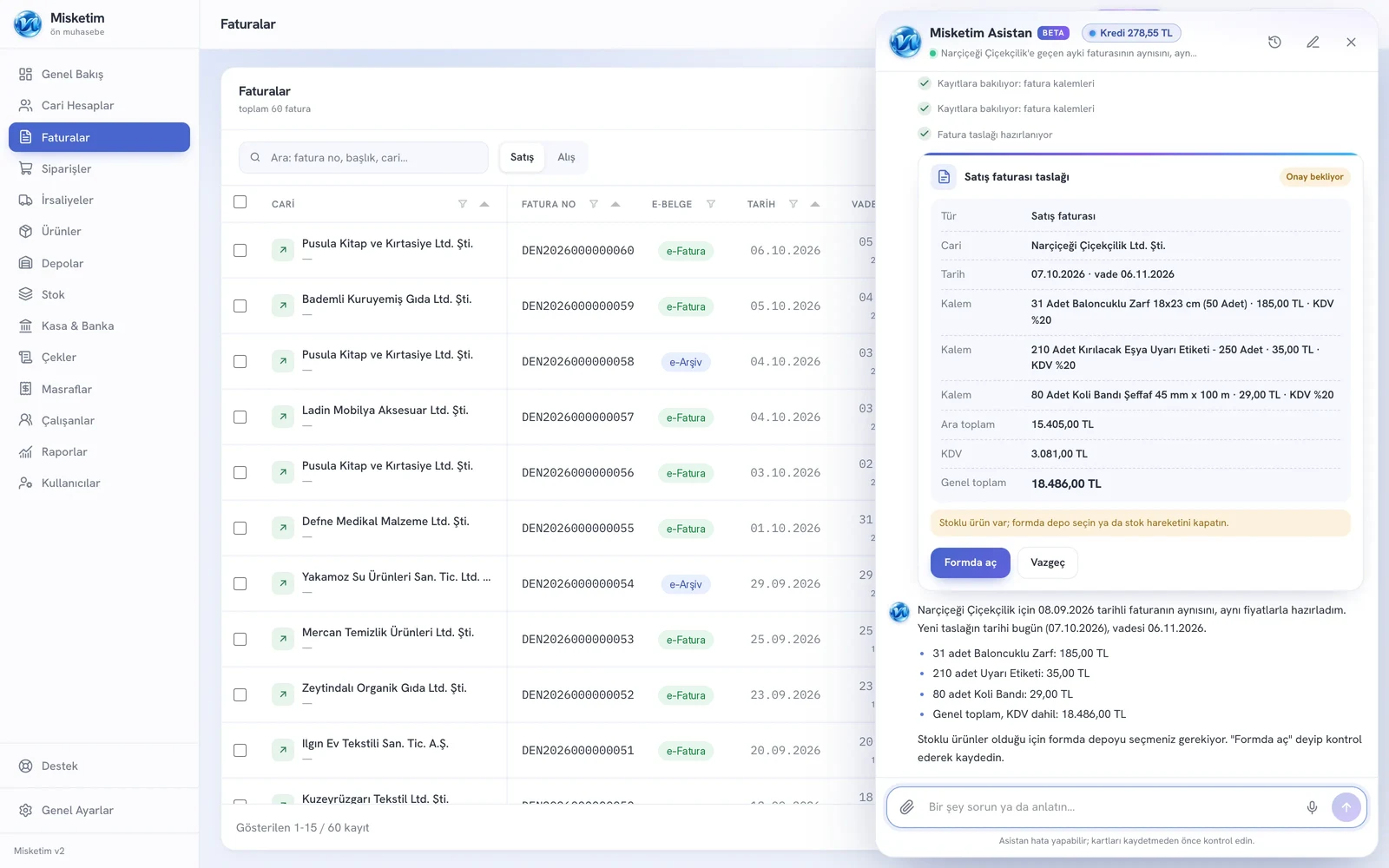This screenshot has height=868, width=1389.
Task: Open Bademli Kuruyemiş invoice arrow icon
Action: [283, 306]
